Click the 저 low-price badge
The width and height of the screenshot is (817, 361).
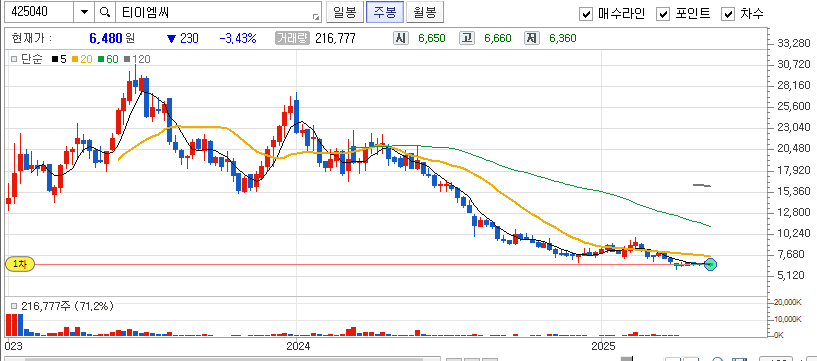coord(531,38)
